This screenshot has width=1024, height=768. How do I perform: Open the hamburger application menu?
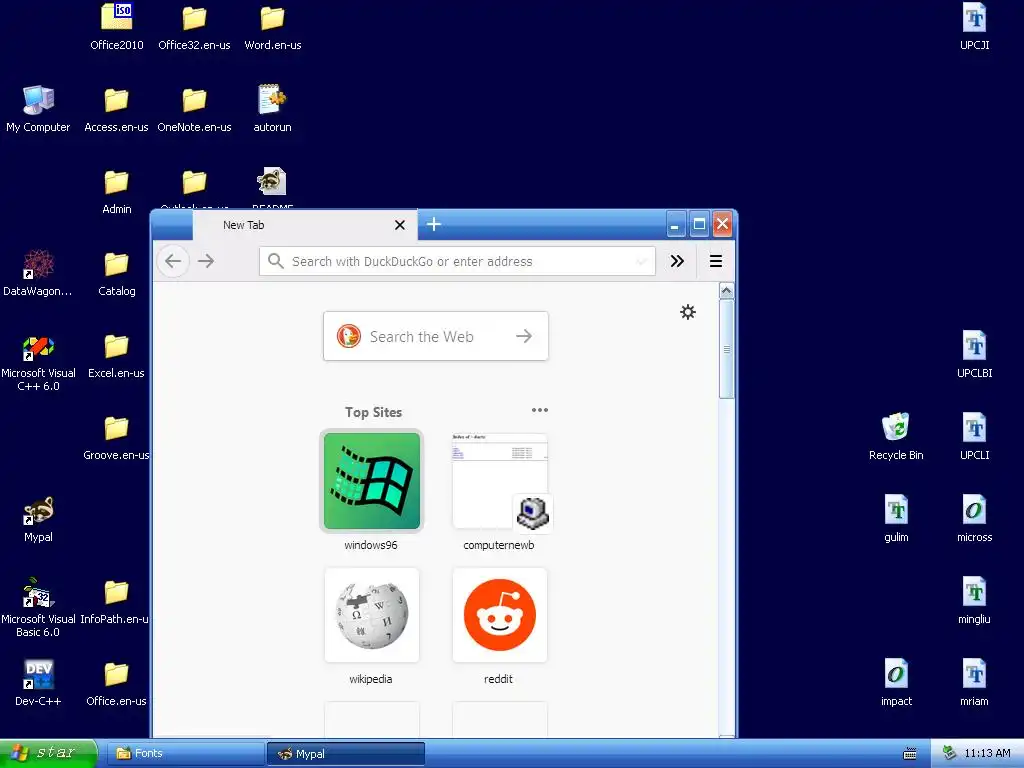pos(716,261)
